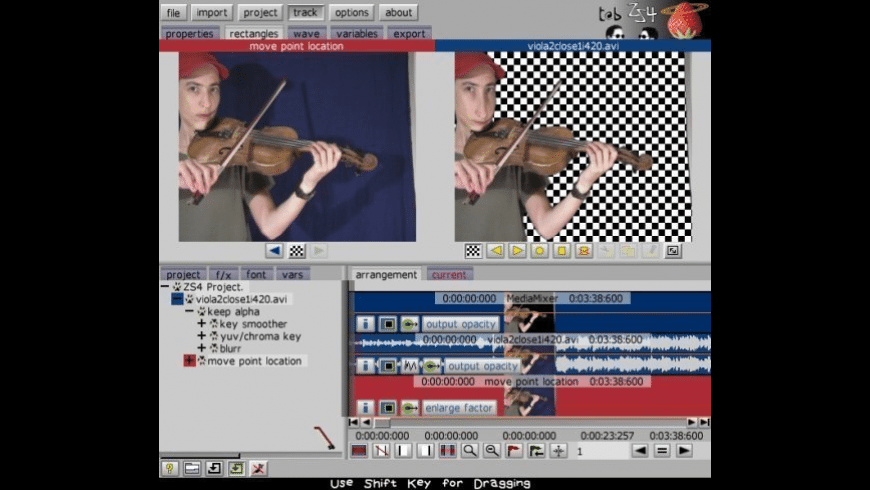
Task: Collapse viola2close1i420.avi node with blue minus
Action: coord(177,299)
